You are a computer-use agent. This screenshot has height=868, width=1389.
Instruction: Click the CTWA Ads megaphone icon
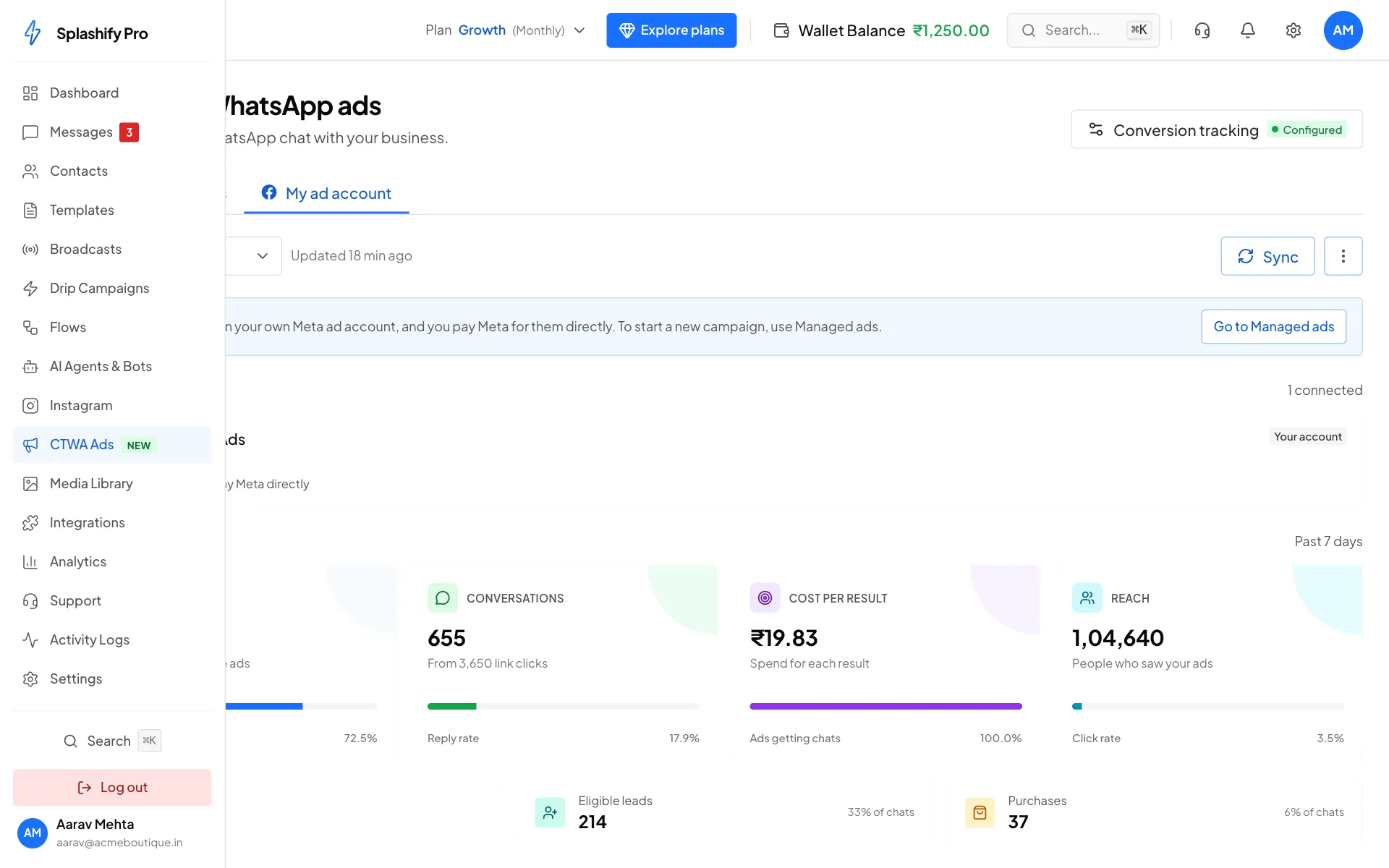click(30, 445)
